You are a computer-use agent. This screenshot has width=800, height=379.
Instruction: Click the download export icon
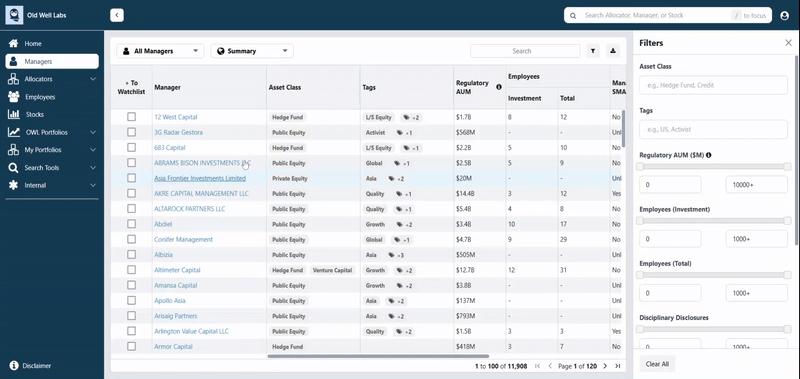click(x=613, y=51)
